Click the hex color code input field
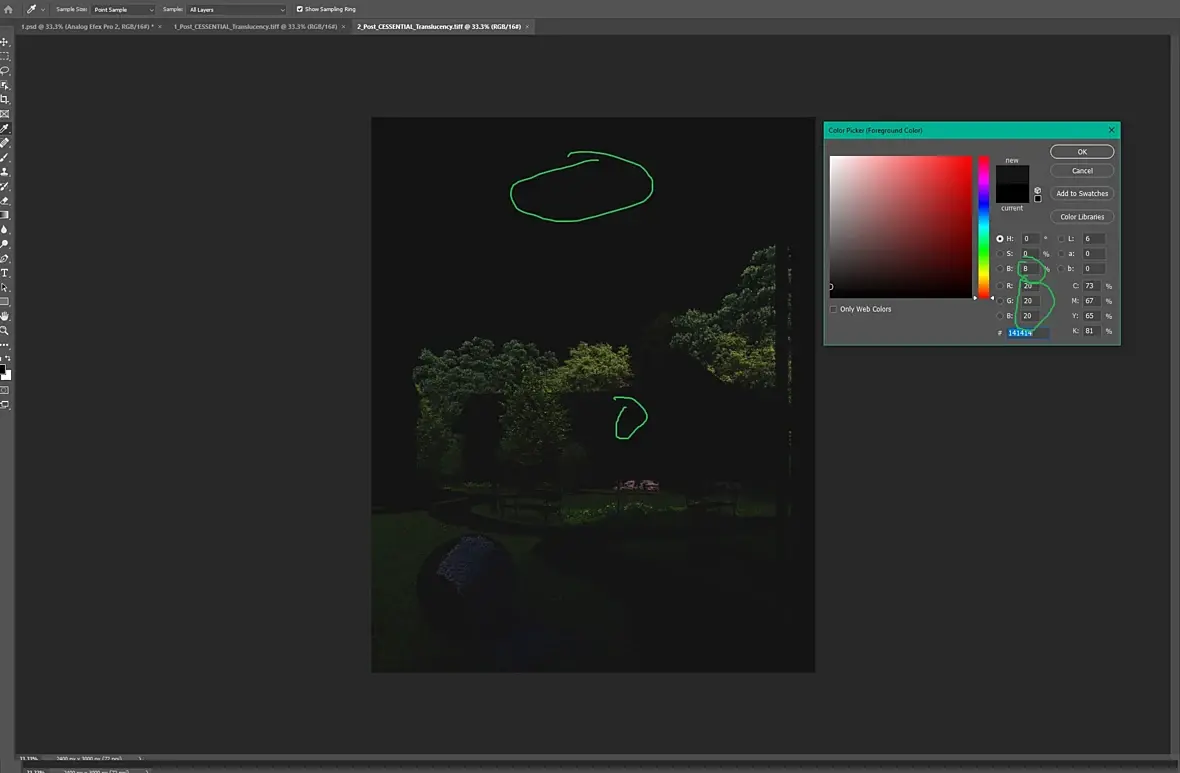Screen dimensions: 1180x773 [1027, 333]
